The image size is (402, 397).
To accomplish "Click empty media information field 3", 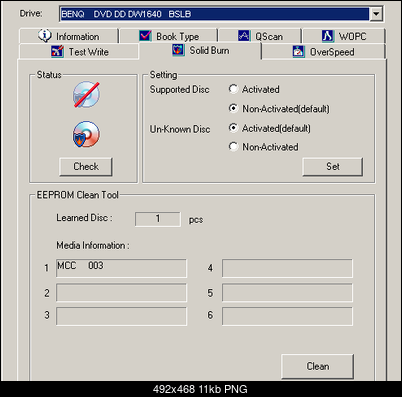I will (121, 316).
